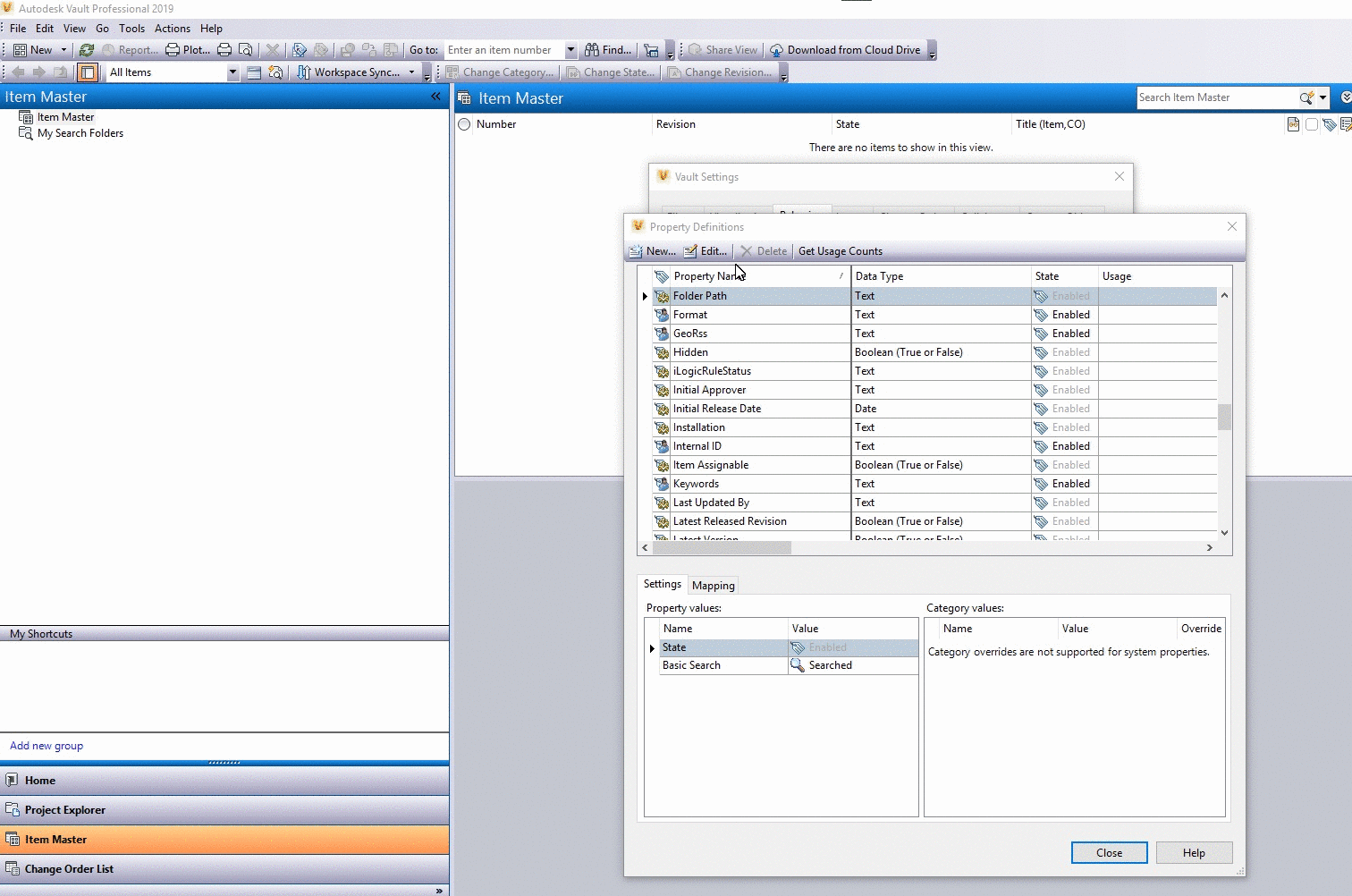Click the New property definition button
1352x896 pixels.
(653, 251)
